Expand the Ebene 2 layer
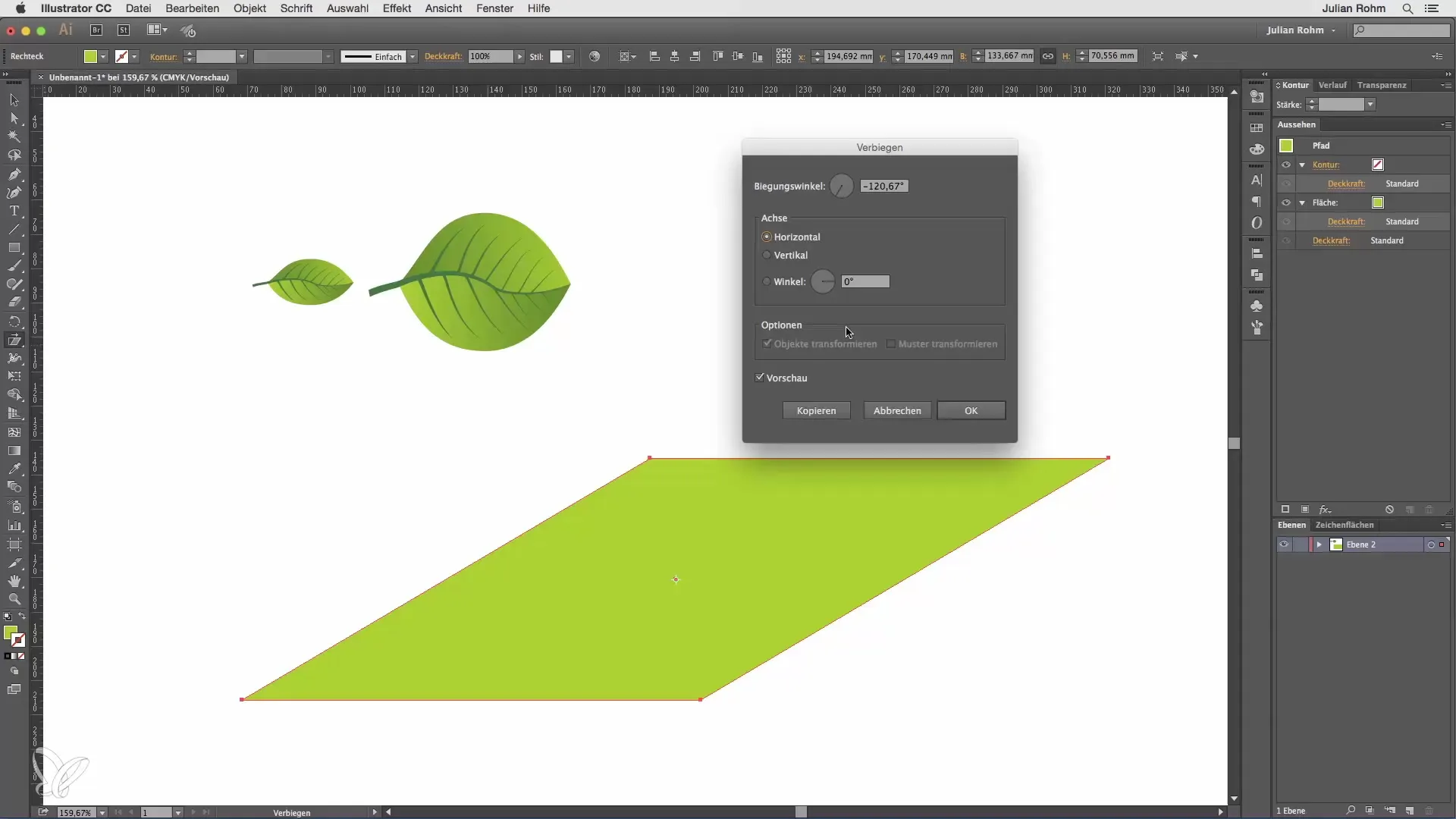 click(x=1319, y=544)
